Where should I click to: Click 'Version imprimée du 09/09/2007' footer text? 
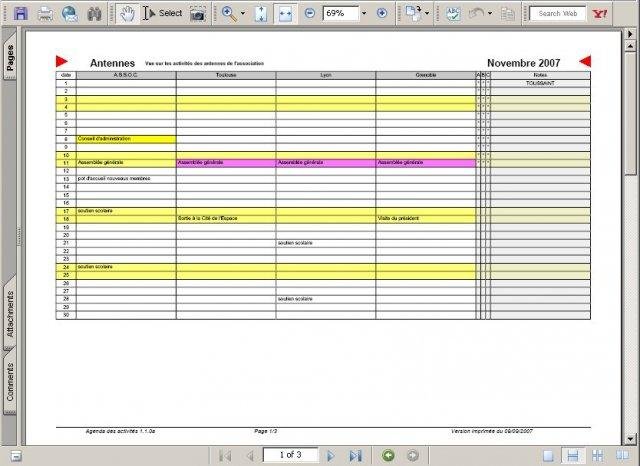point(492,431)
